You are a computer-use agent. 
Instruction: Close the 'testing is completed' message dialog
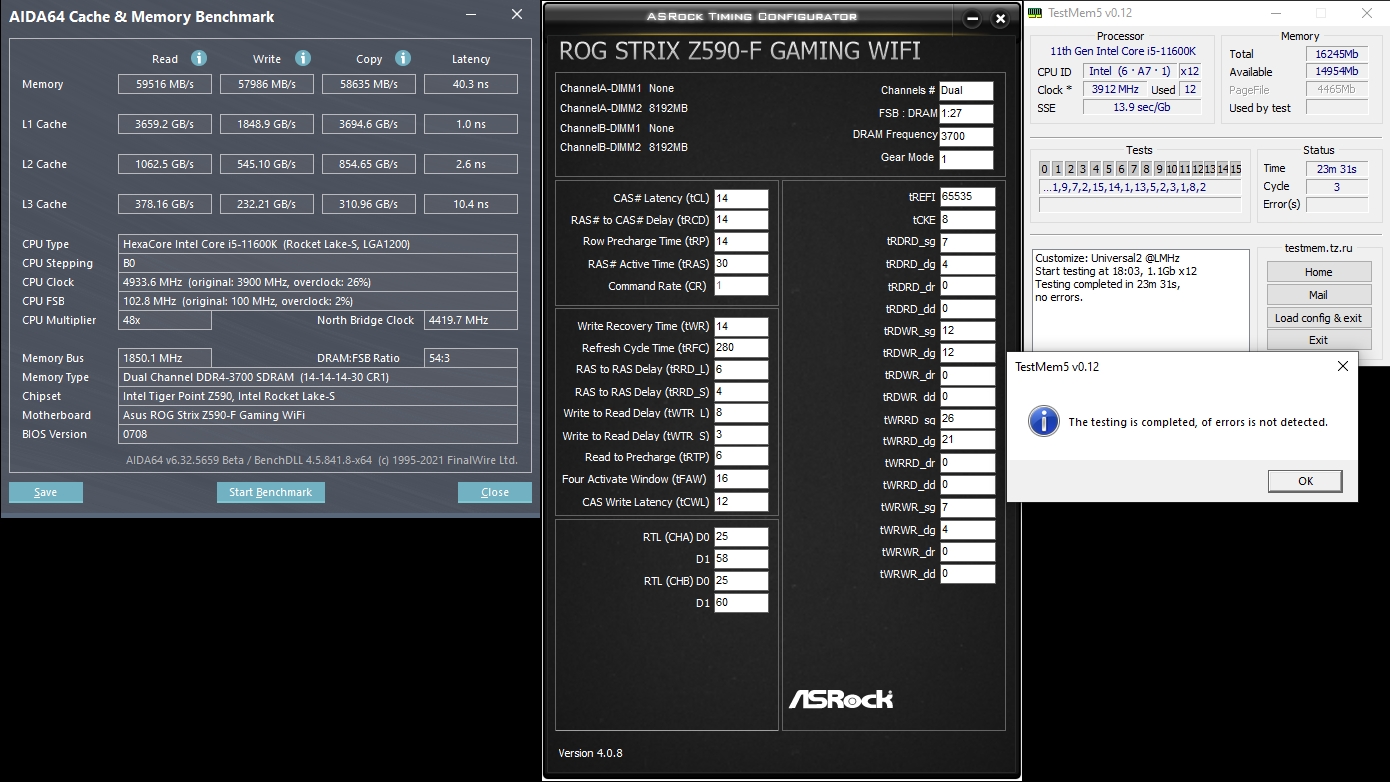(x=1342, y=367)
